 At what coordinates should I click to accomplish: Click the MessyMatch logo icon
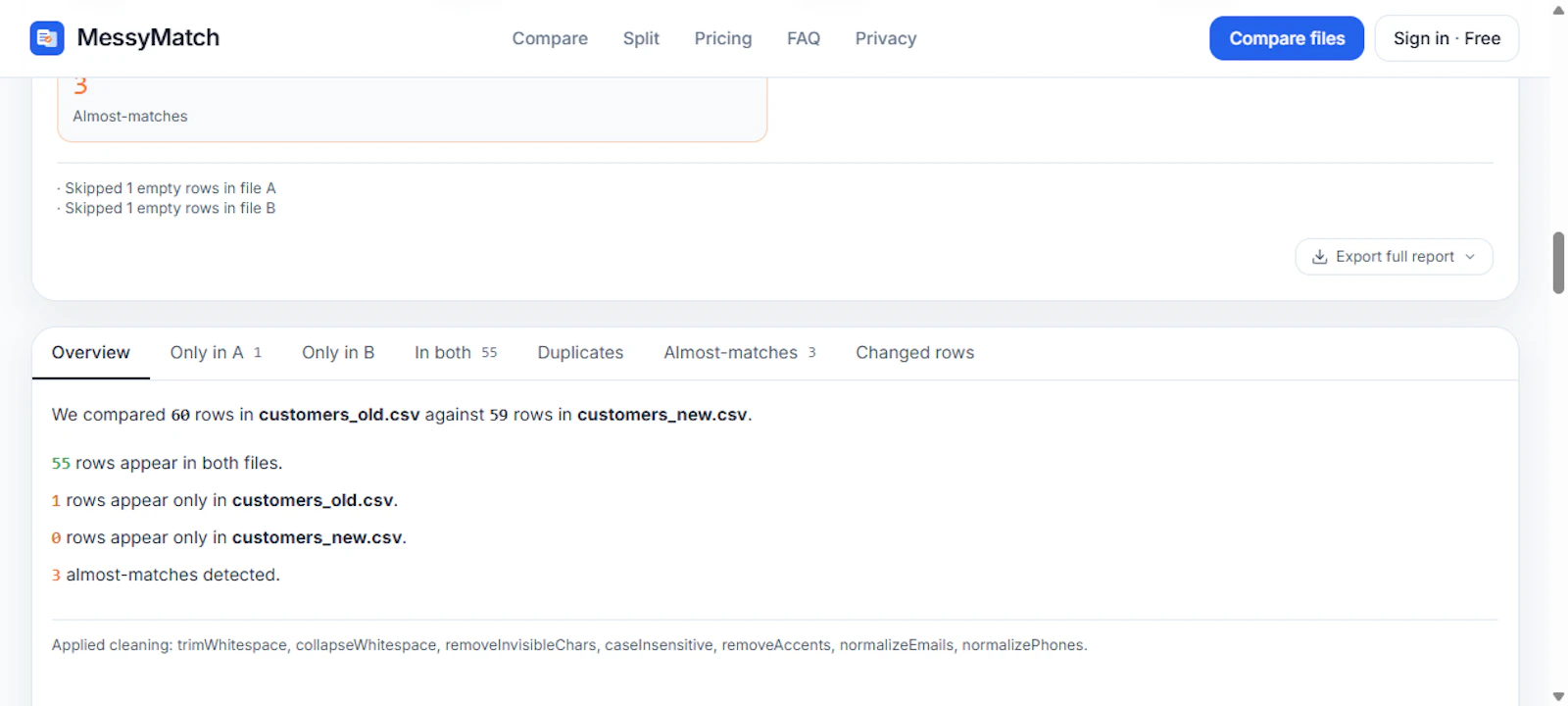(47, 38)
